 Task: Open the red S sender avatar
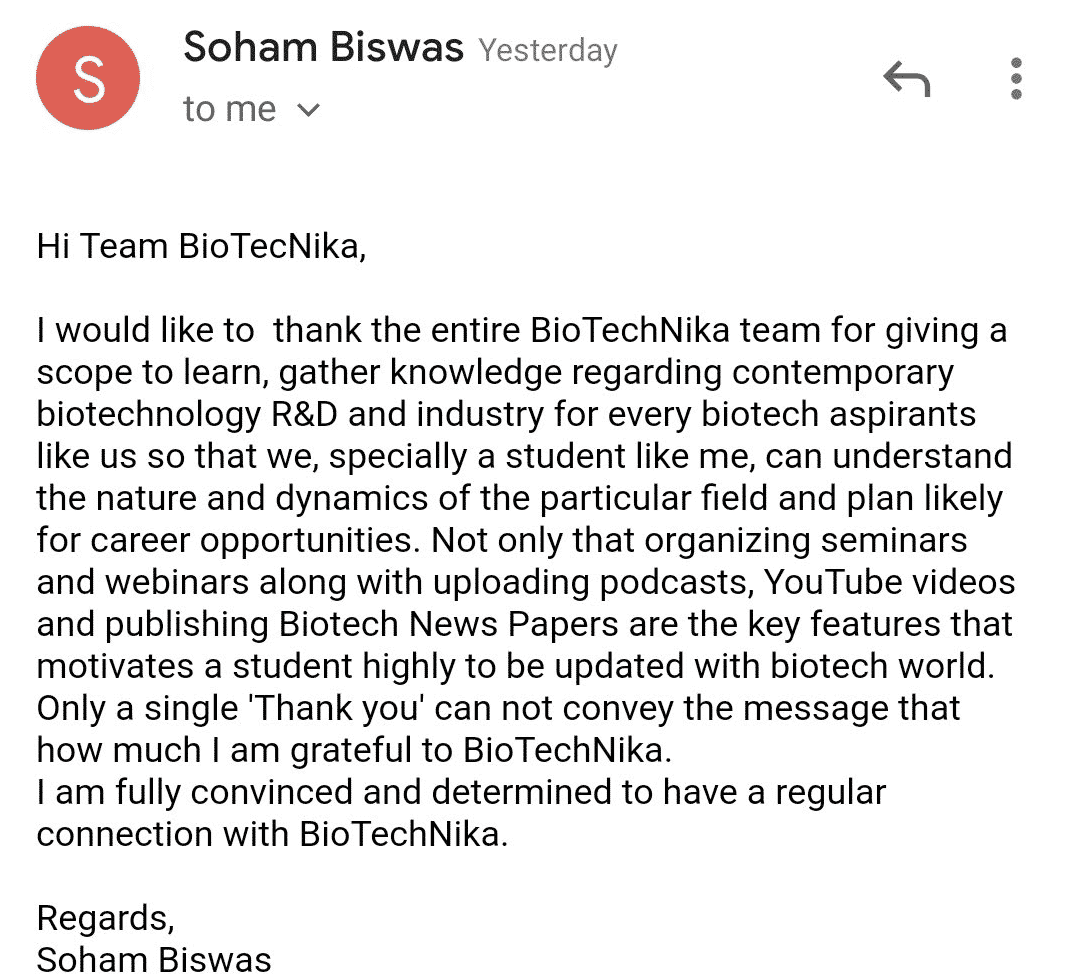point(88,78)
